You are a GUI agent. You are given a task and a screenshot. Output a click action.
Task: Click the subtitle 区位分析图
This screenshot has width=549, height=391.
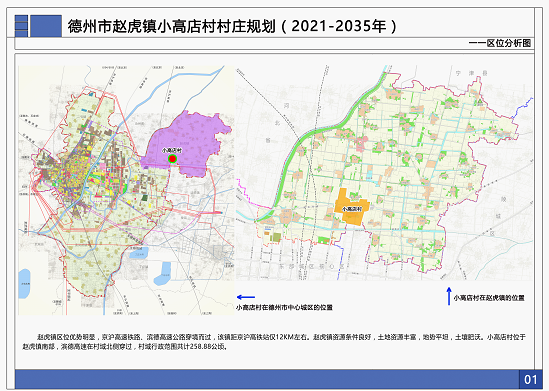pos(509,43)
